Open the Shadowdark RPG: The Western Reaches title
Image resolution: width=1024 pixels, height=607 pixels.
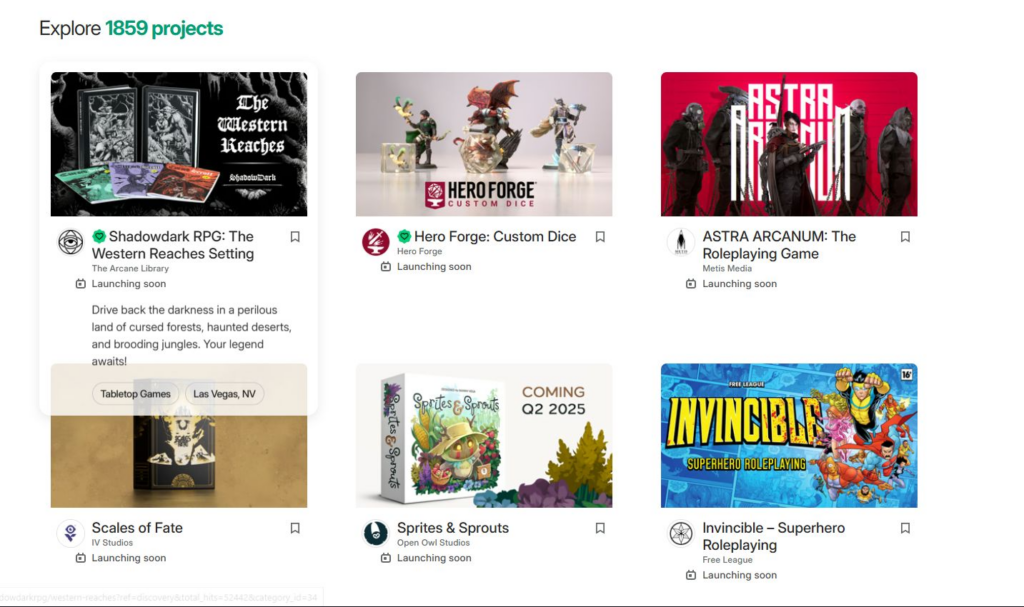coord(173,245)
